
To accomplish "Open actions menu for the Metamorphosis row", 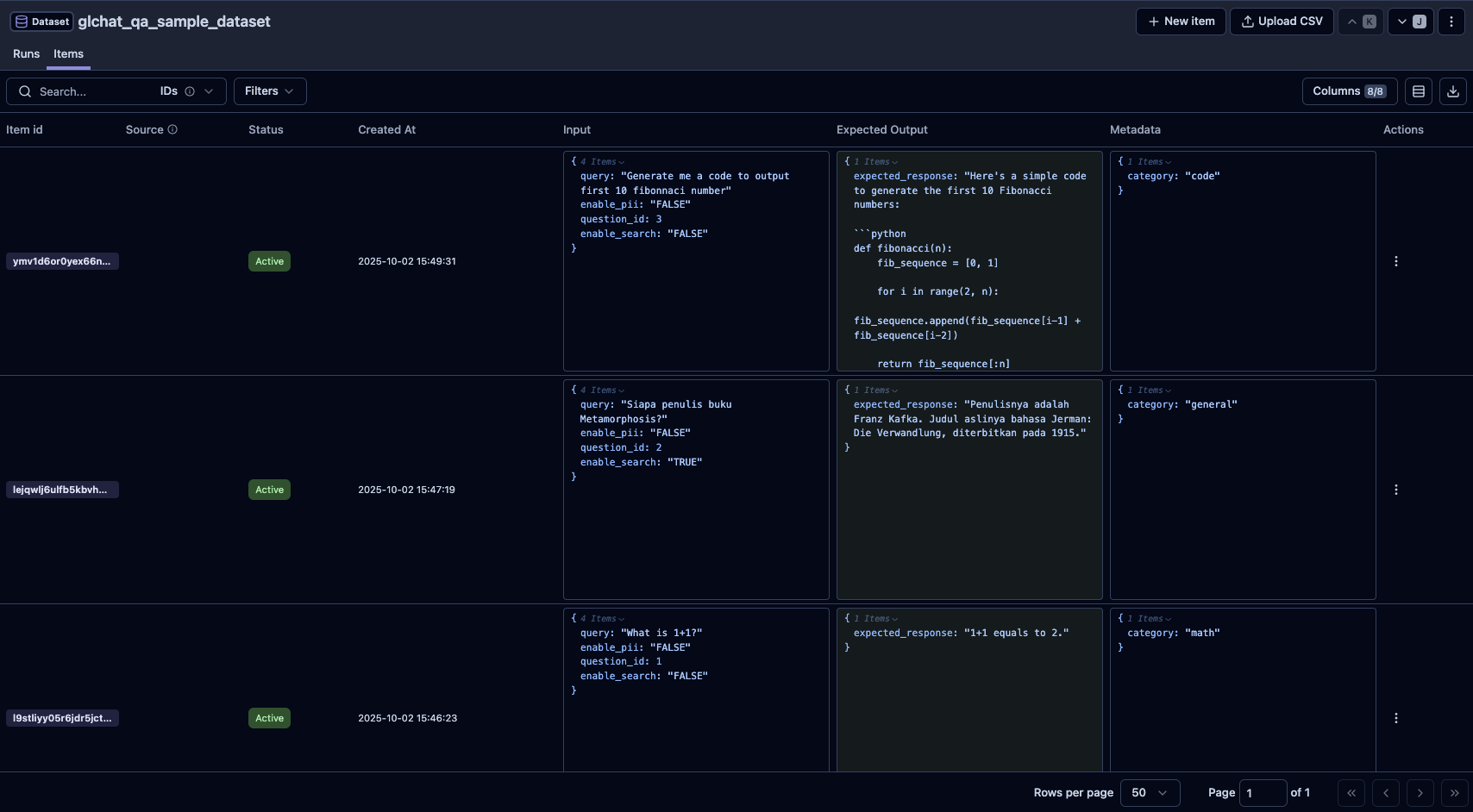I will point(1395,490).
